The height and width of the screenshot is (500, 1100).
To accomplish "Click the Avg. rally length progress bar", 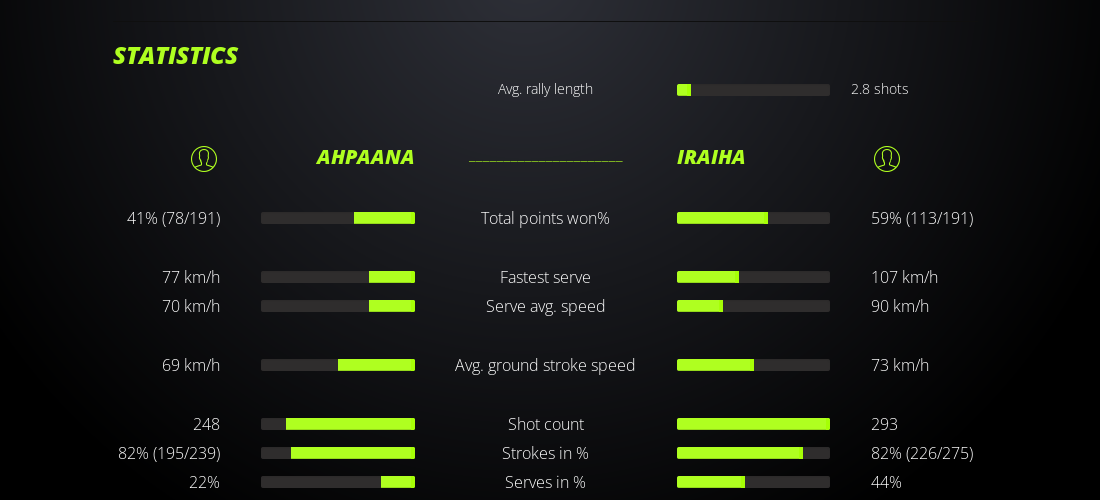I will [753, 90].
